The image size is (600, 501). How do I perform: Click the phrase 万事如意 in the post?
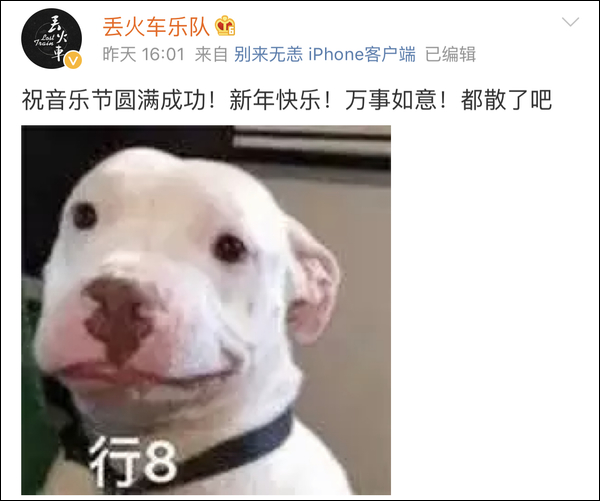click(x=391, y=100)
